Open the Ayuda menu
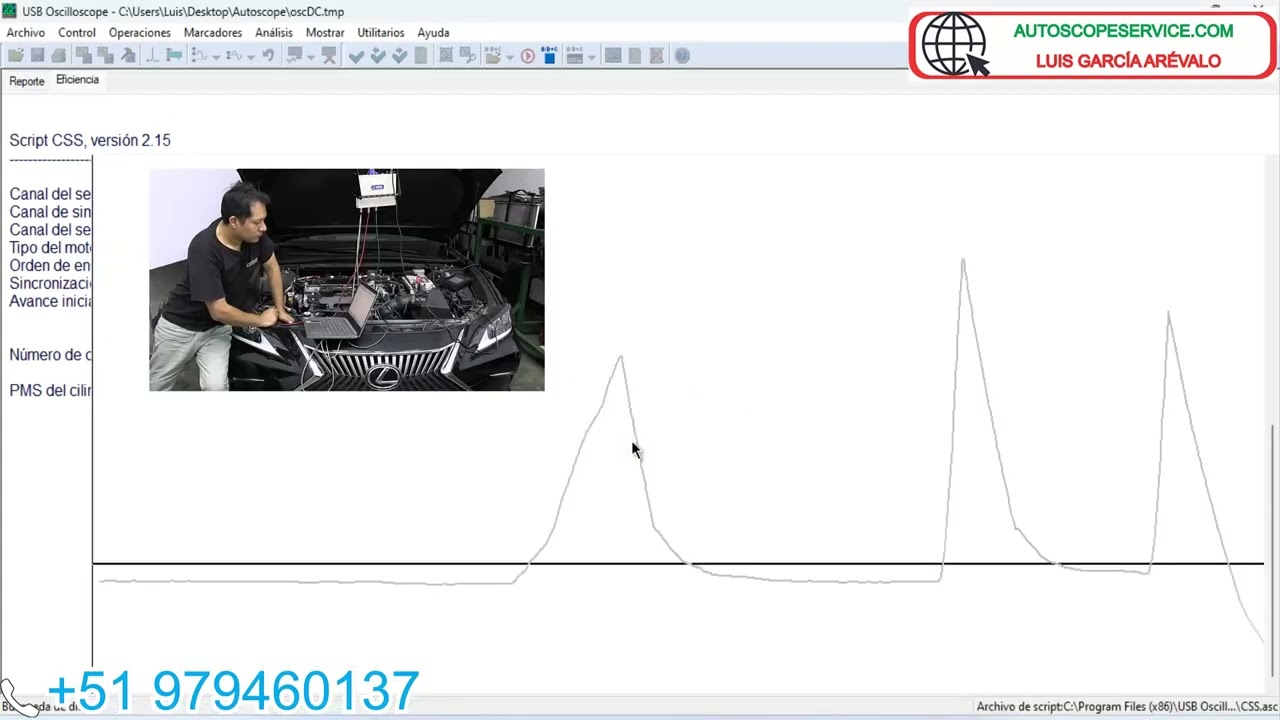The height and width of the screenshot is (720, 1280). 433,33
